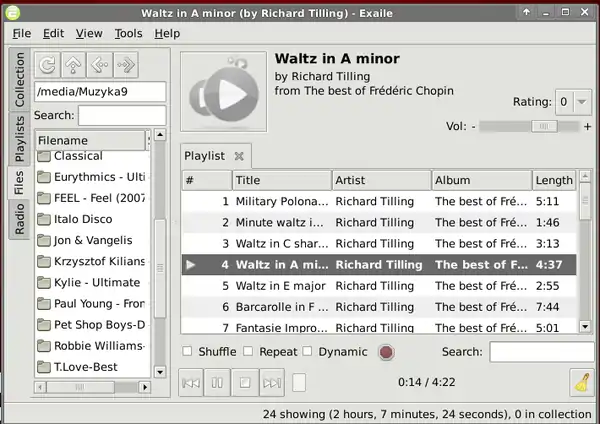Viewport: 600px width, 424px height.
Task: Sort playlist by Artist column header
Action: (381, 180)
